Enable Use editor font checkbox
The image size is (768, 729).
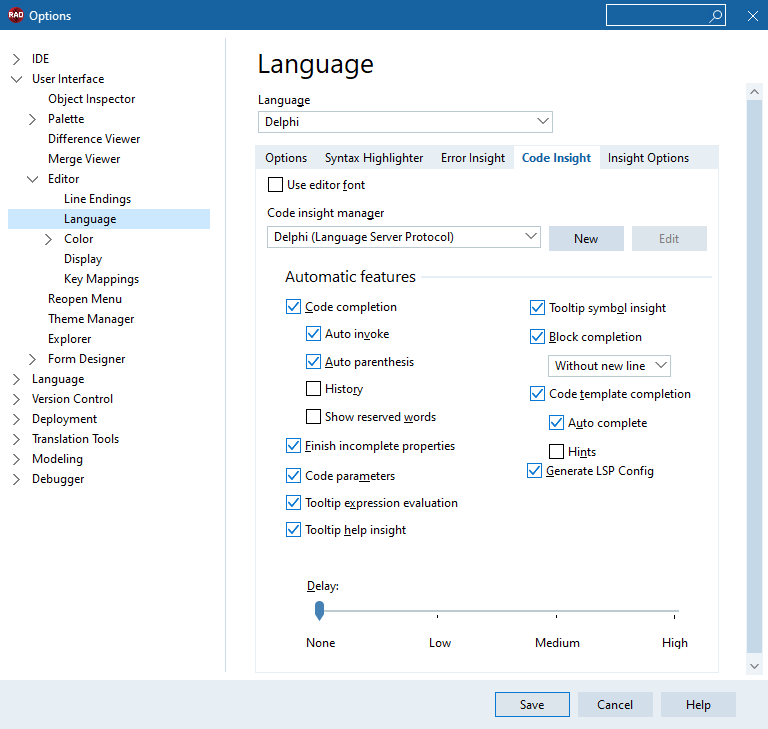[x=275, y=185]
